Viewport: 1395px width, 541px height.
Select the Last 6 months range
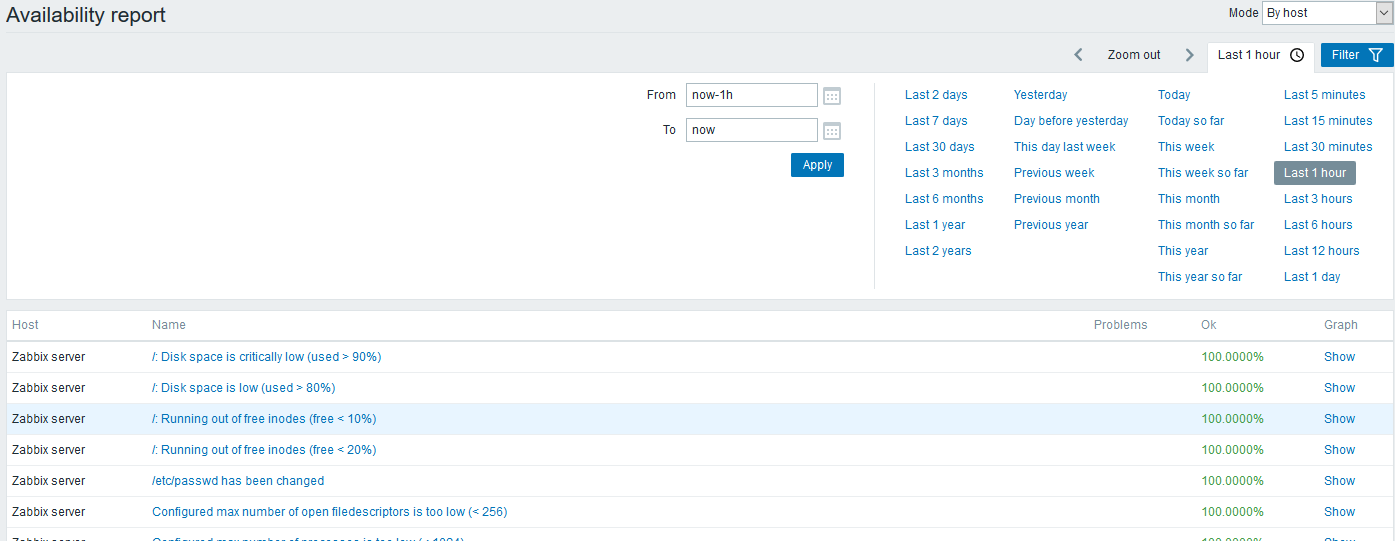pyautogui.click(x=944, y=199)
